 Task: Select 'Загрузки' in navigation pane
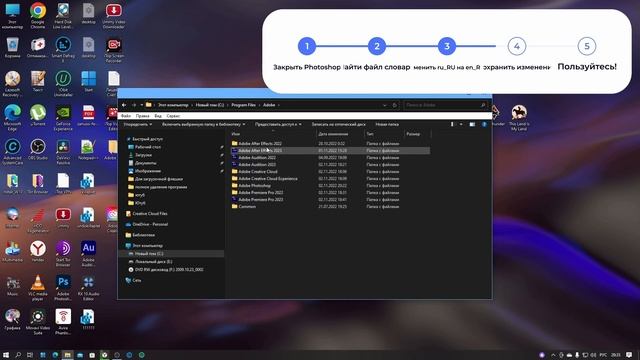pyautogui.click(x=143, y=155)
